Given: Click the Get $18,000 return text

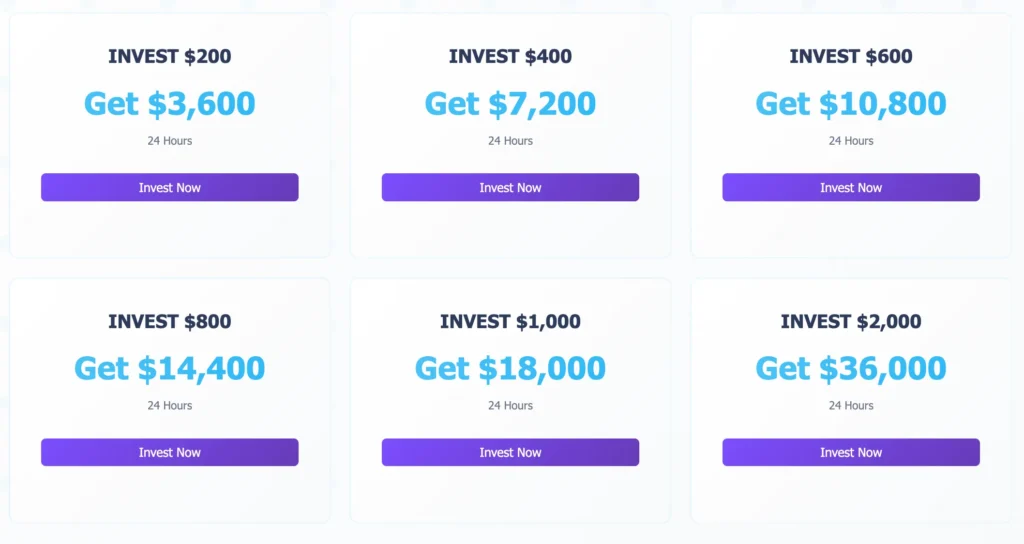Looking at the screenshot, I should pos(510,368).
